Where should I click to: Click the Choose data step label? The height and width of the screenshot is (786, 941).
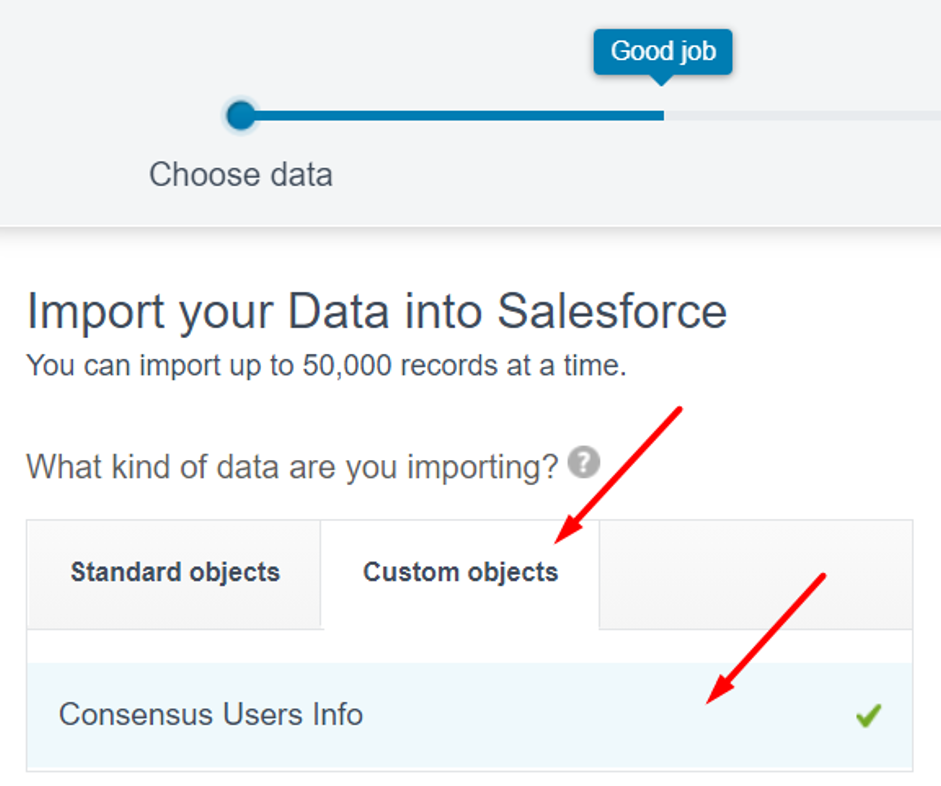[x=241, y=175]
